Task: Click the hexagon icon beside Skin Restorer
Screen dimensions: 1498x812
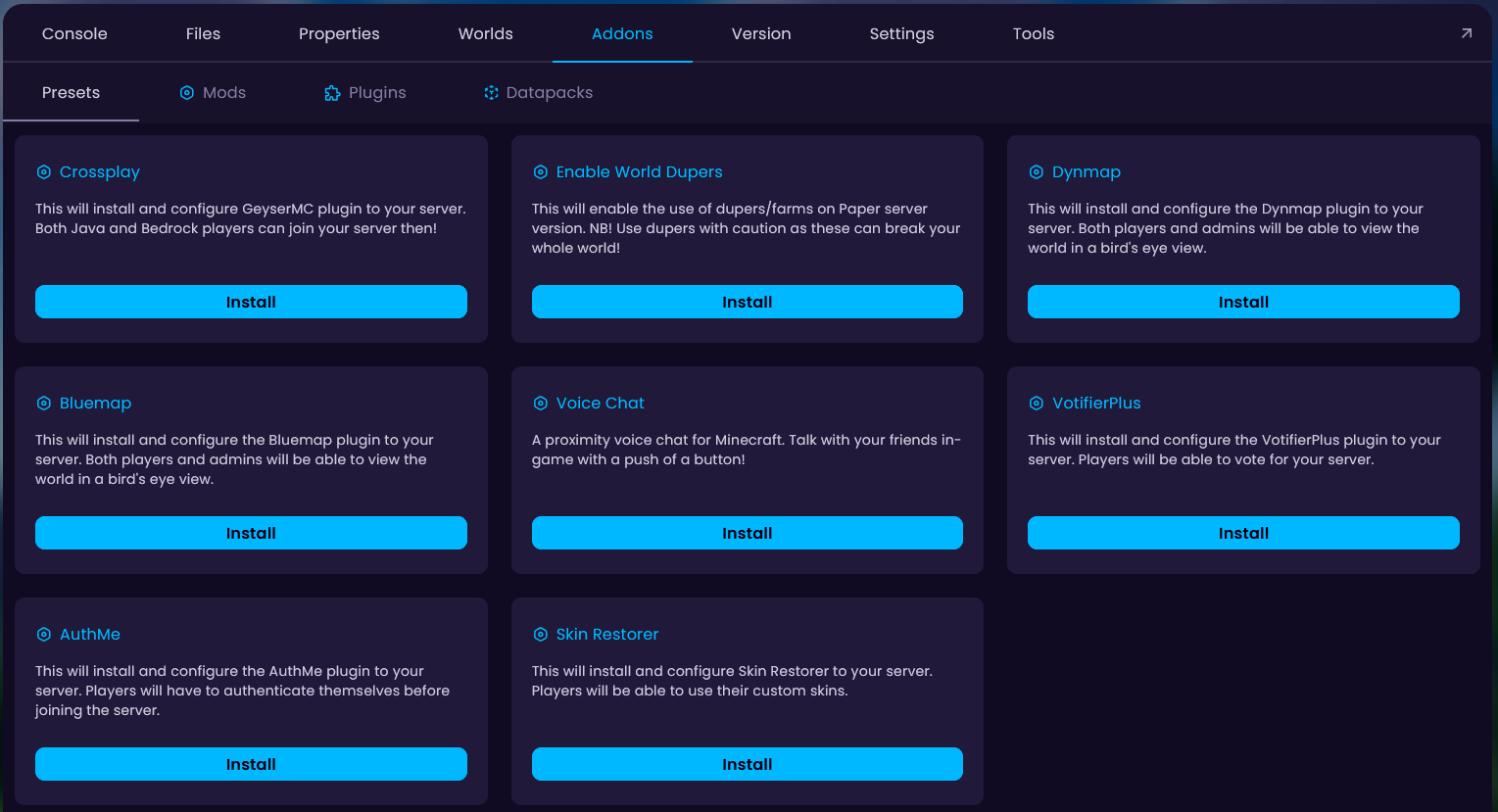Action: click(540, 635)
